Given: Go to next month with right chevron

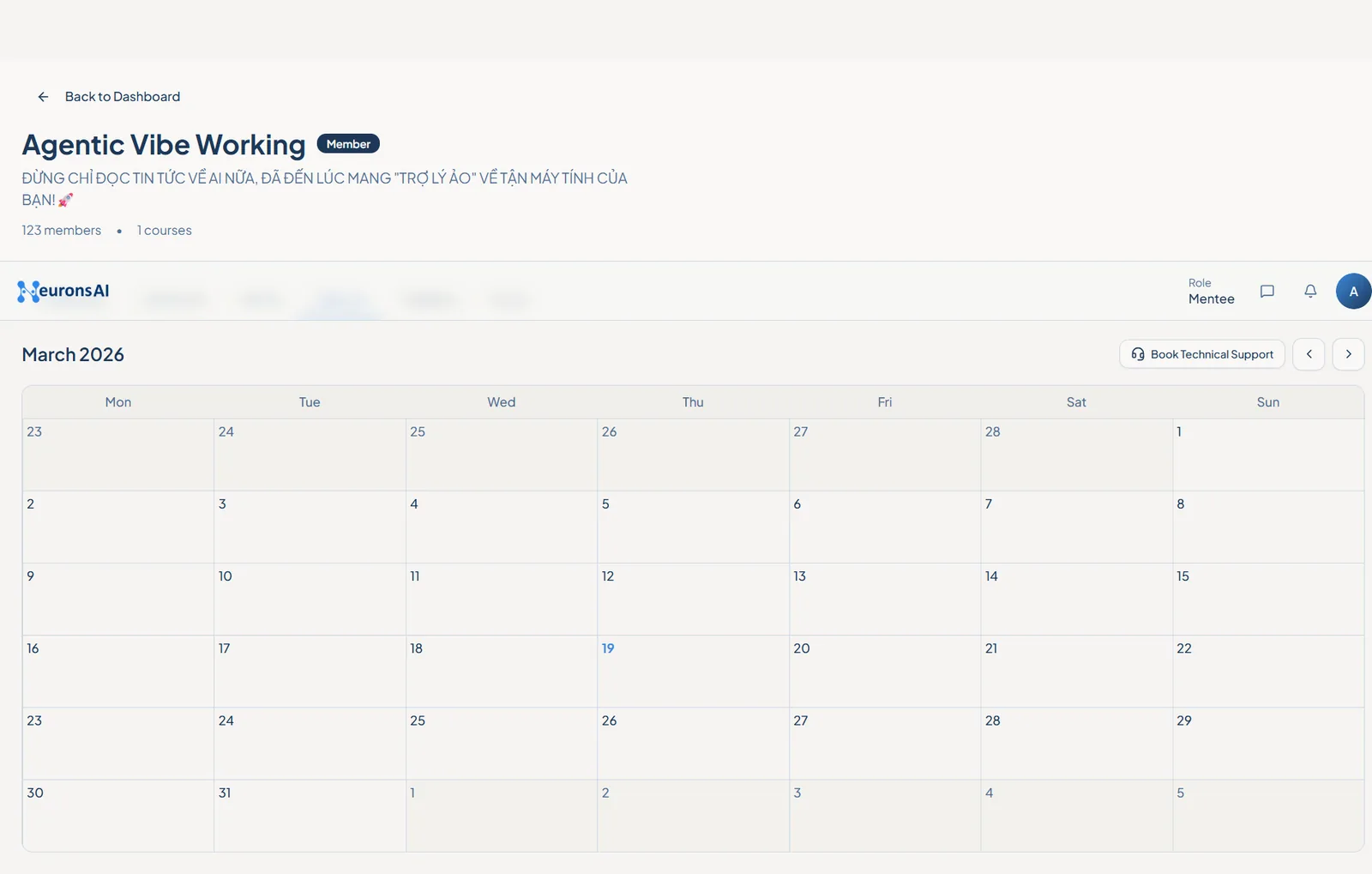Looking at the screenshot, I should tap(1348, 354).
